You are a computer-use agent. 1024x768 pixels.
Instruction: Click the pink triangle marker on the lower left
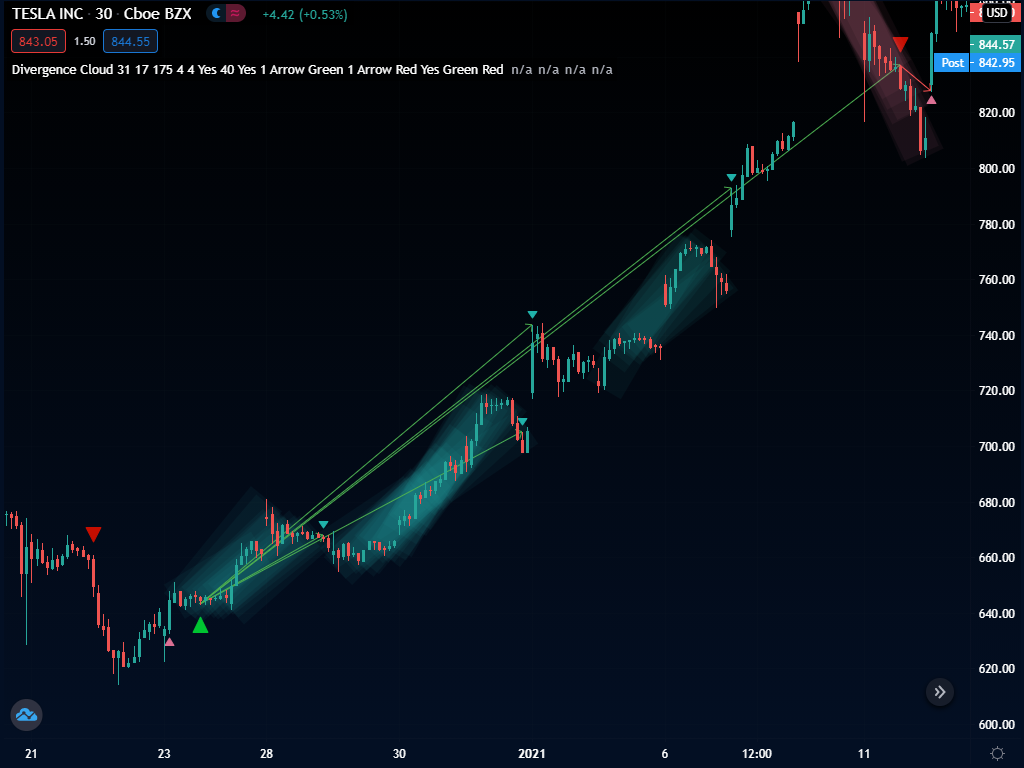tap(170, 643)
